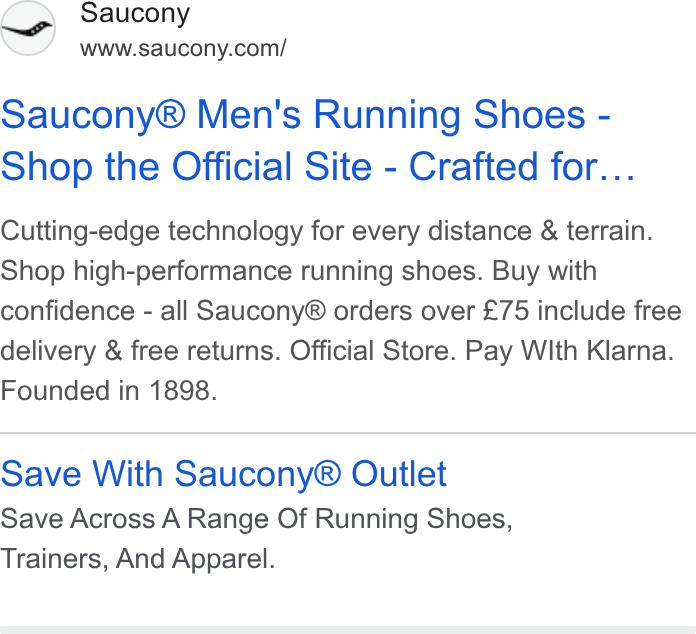Image resolution: width=696 pixels, height=634 pixels.
Task: Open the Save With Saucony® Outlet sitelink
Action: (223, 474)
